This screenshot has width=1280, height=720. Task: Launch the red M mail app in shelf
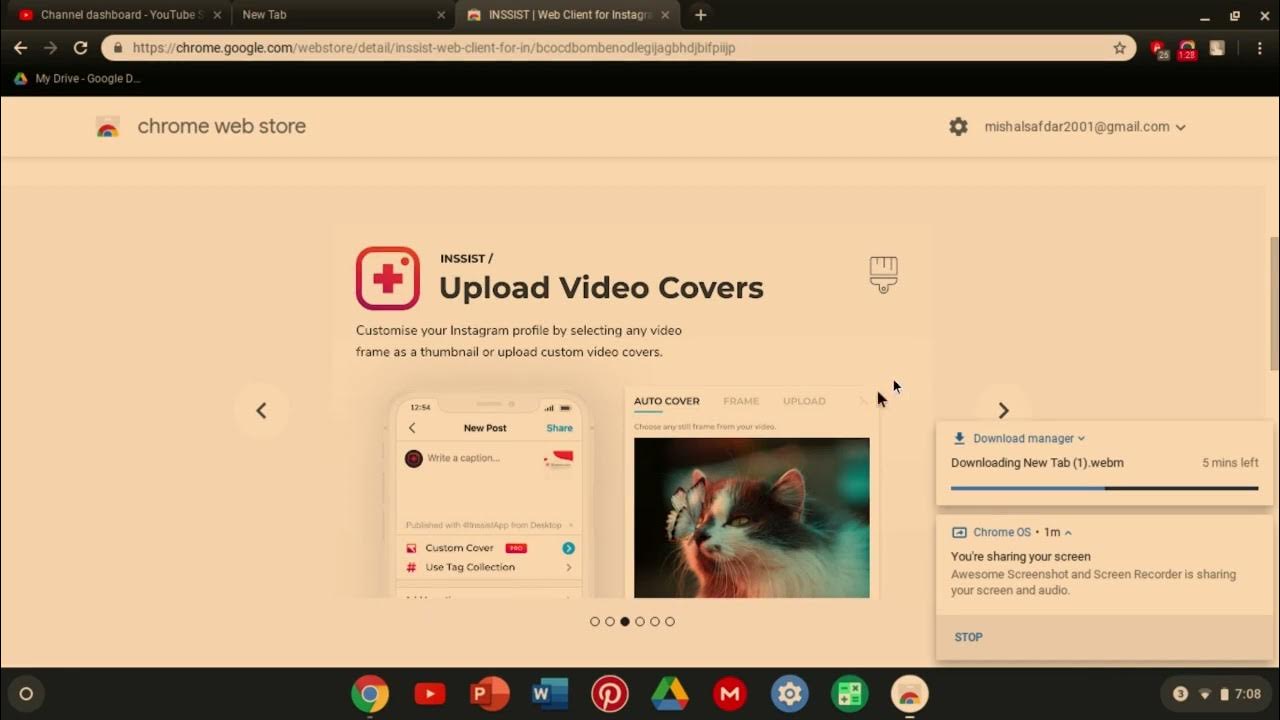730,694
